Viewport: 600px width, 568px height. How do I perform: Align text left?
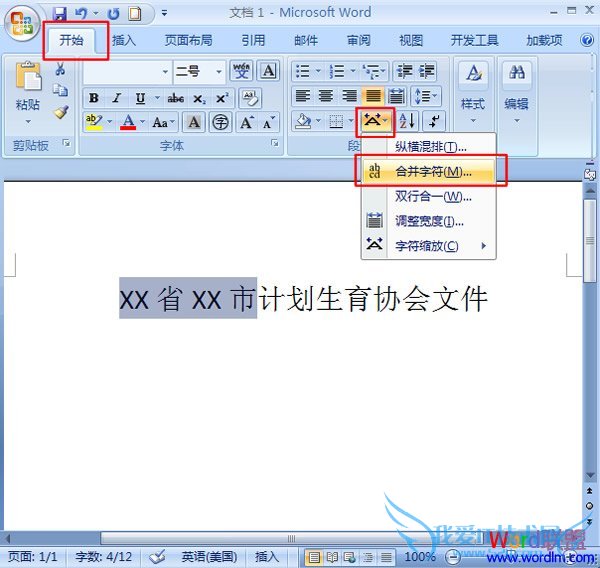point(303,96)
